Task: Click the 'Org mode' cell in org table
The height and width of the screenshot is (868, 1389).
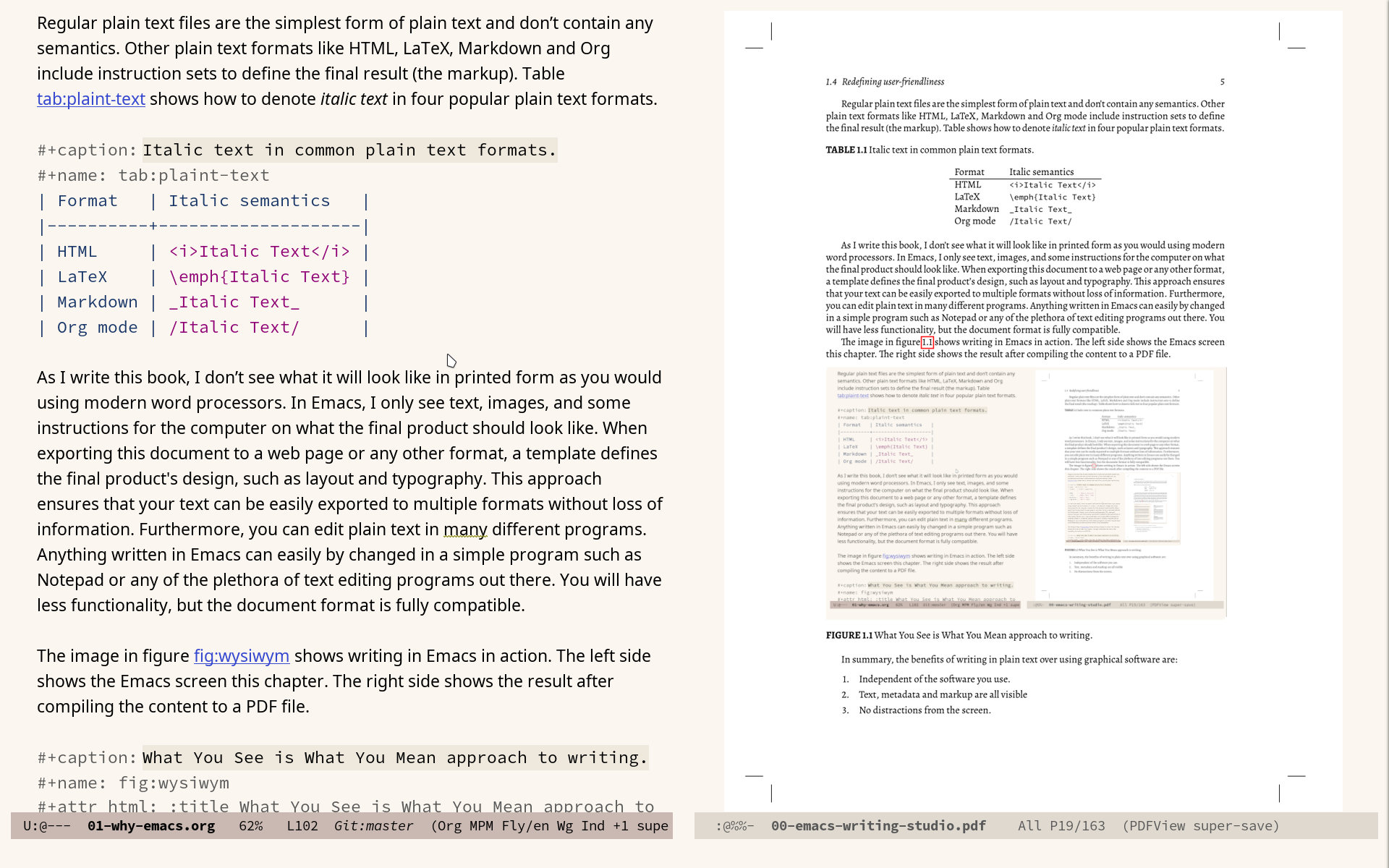Action: tap(98, 328)
